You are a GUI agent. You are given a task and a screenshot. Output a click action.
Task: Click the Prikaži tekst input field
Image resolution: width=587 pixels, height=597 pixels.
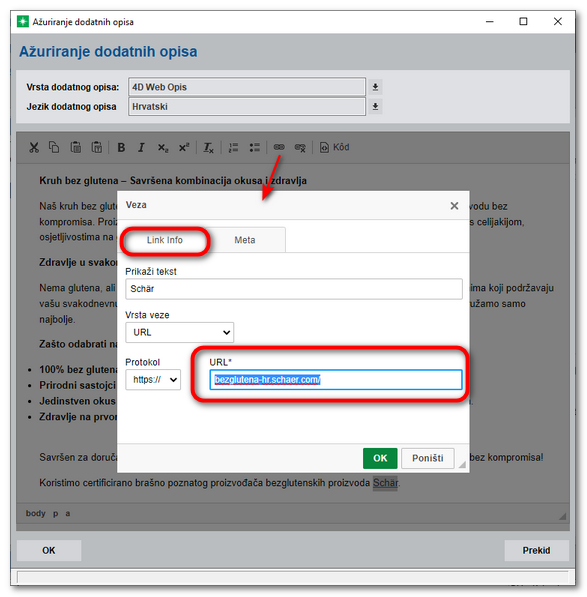pyautogui.click(x=294, y=289)
